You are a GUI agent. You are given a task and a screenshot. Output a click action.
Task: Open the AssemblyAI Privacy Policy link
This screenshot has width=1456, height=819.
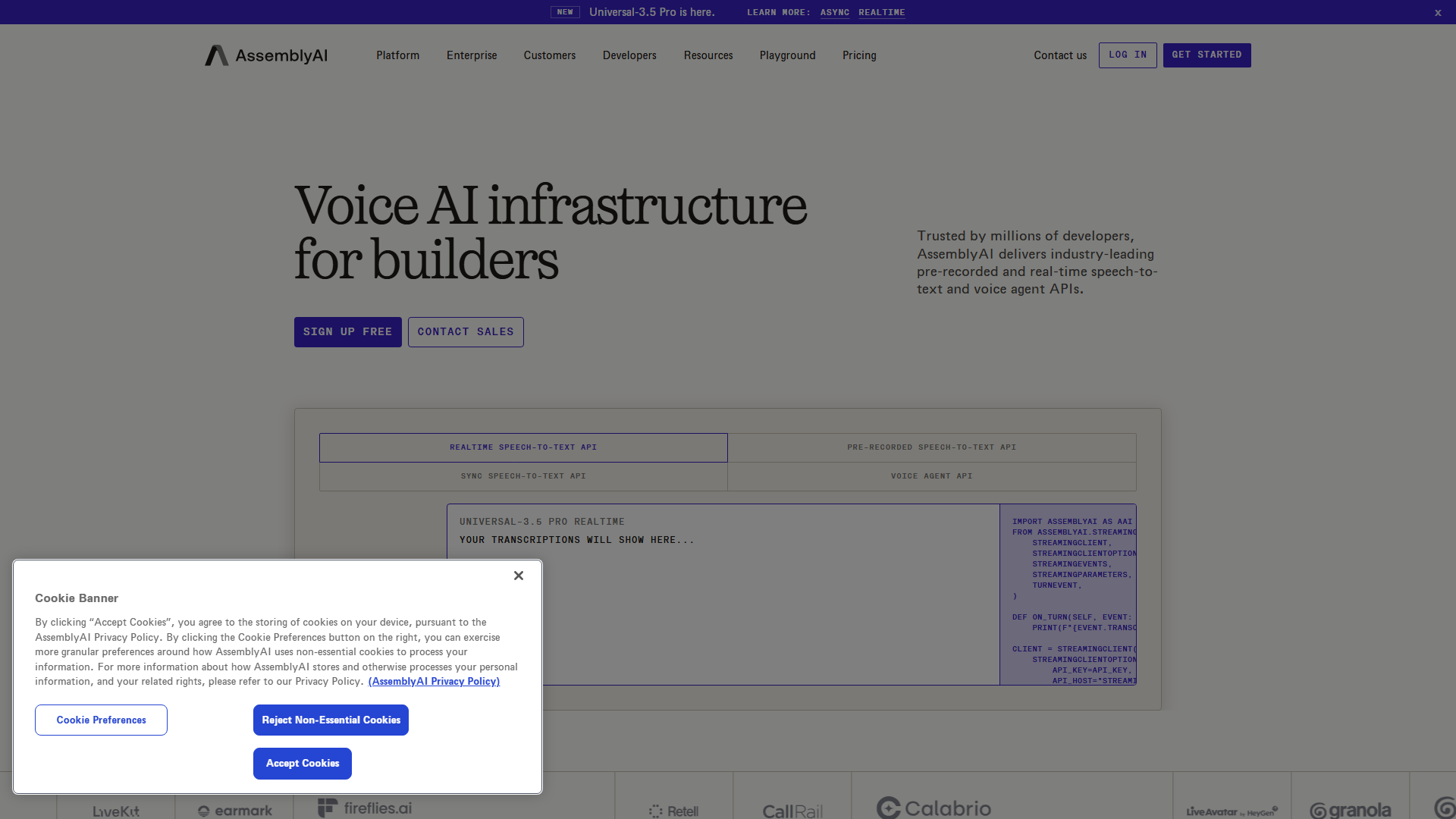tap(434, 682)
